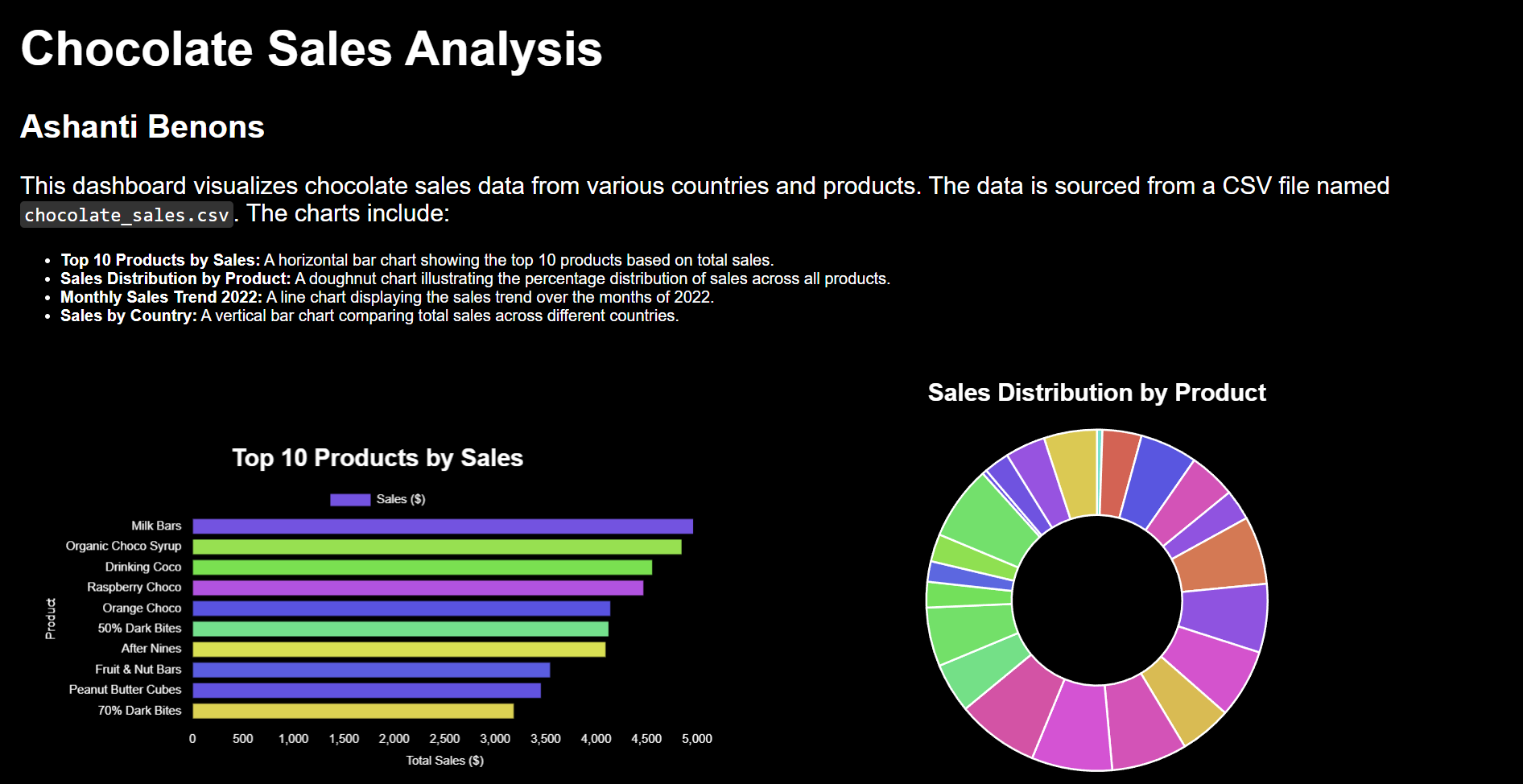Screen dimensions: 1523x784
Task: Click the Ashanti Benons subheading
Action: click(x=142, y=126)
